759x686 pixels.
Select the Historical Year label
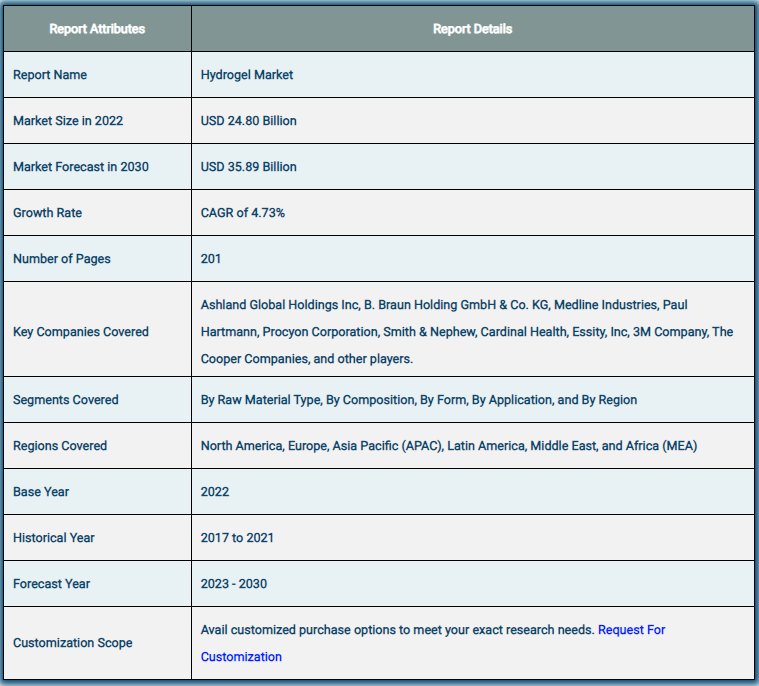[x=54, y=538]
